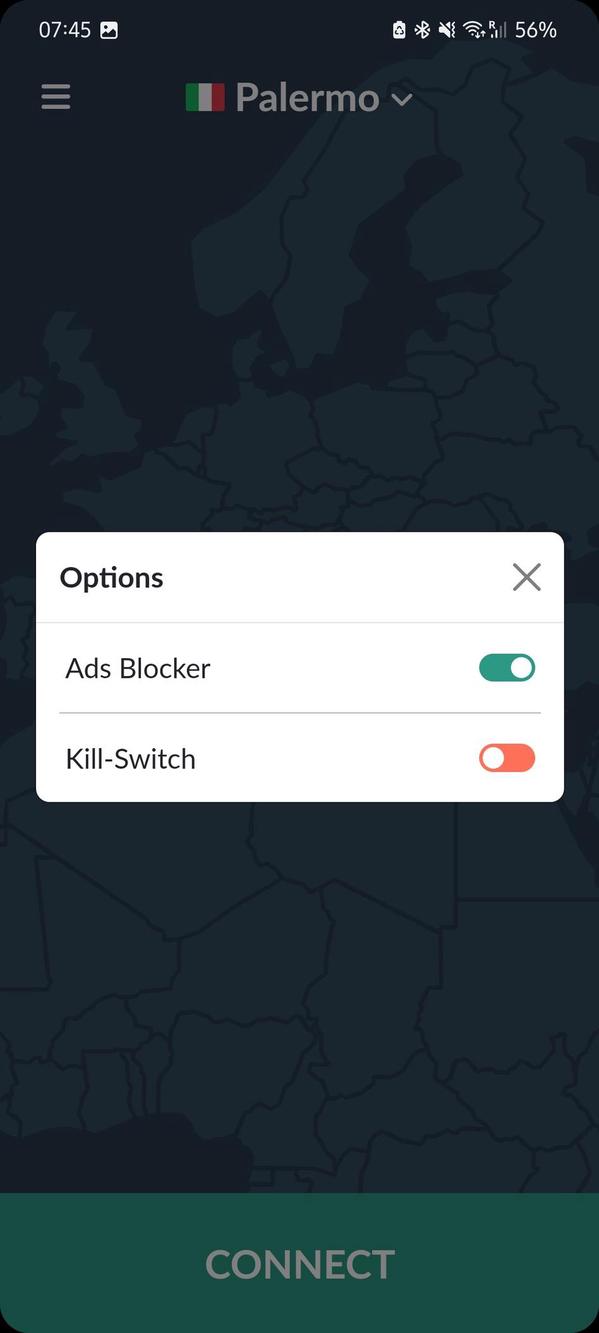Tap the muted sound icon
The image size is (599, 1333).
point(447,29)
